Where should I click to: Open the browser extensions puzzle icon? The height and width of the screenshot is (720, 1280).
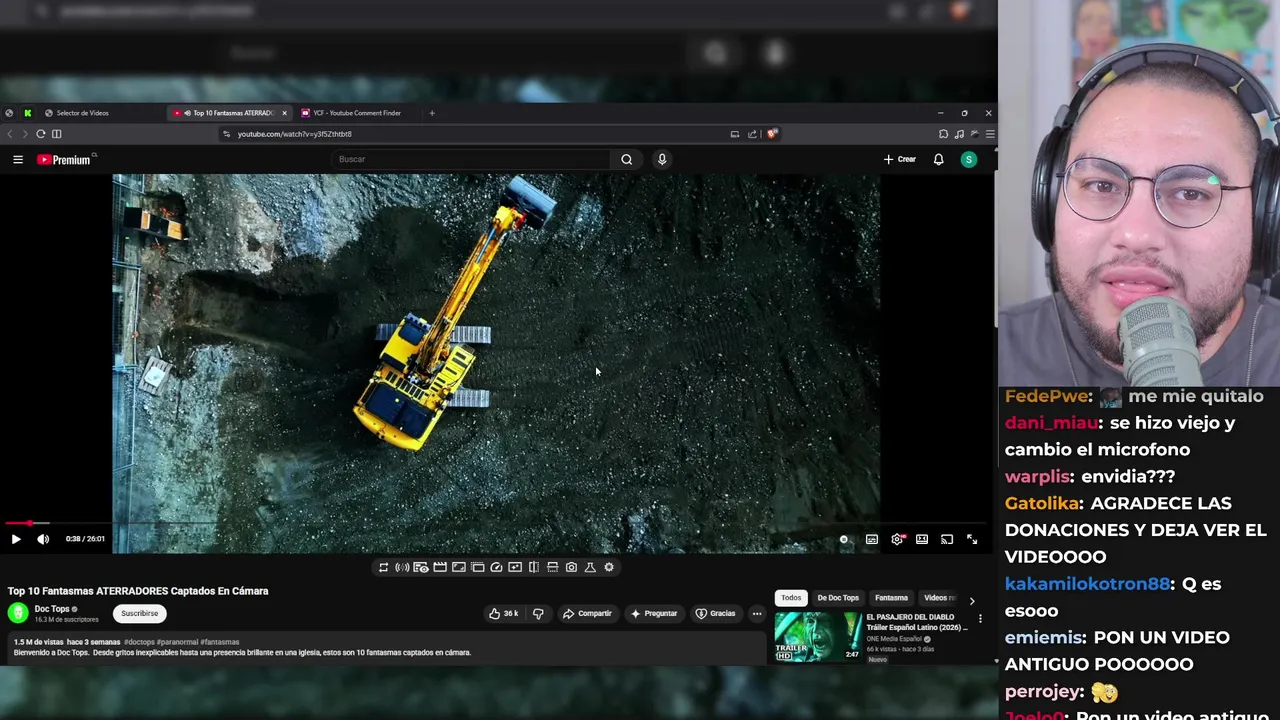point(943,134)
